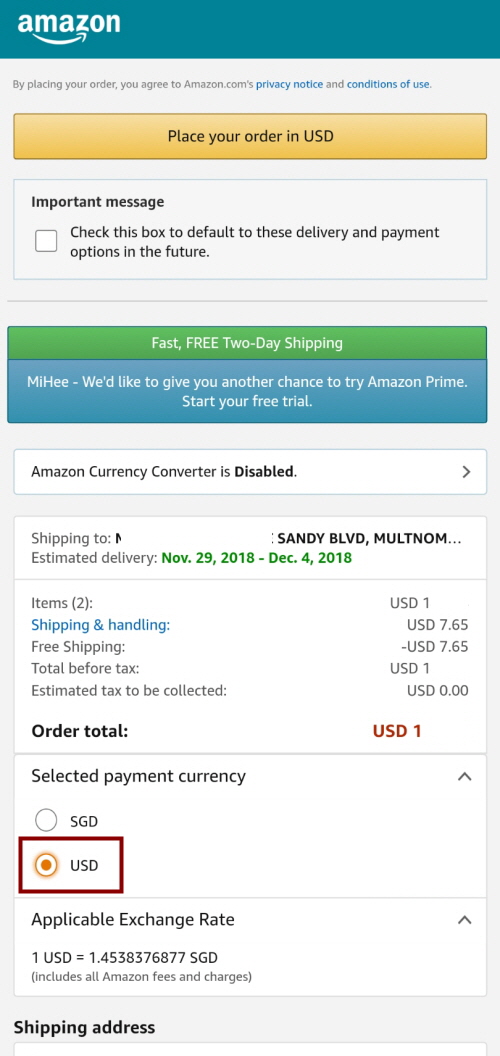The width and height of the screenshot is (500, 1056).
Task: Tick the default delivery and payment options checkbox
Action: point(46,240)
